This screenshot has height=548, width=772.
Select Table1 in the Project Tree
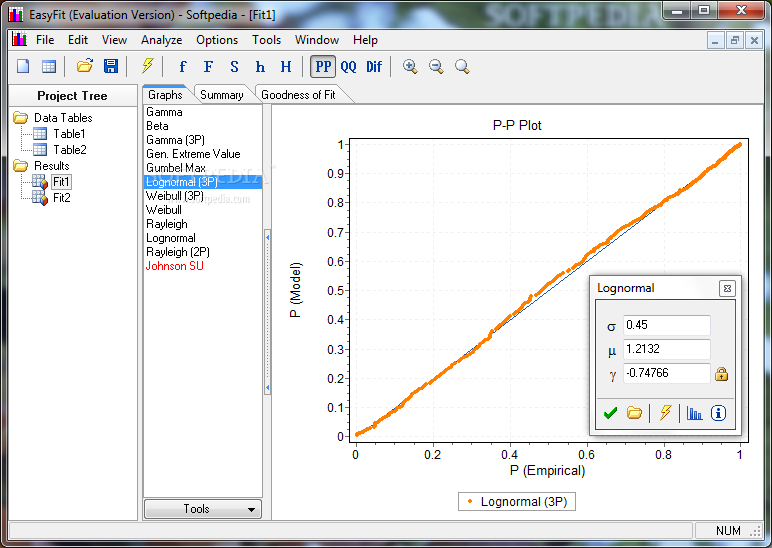(69, 133)
